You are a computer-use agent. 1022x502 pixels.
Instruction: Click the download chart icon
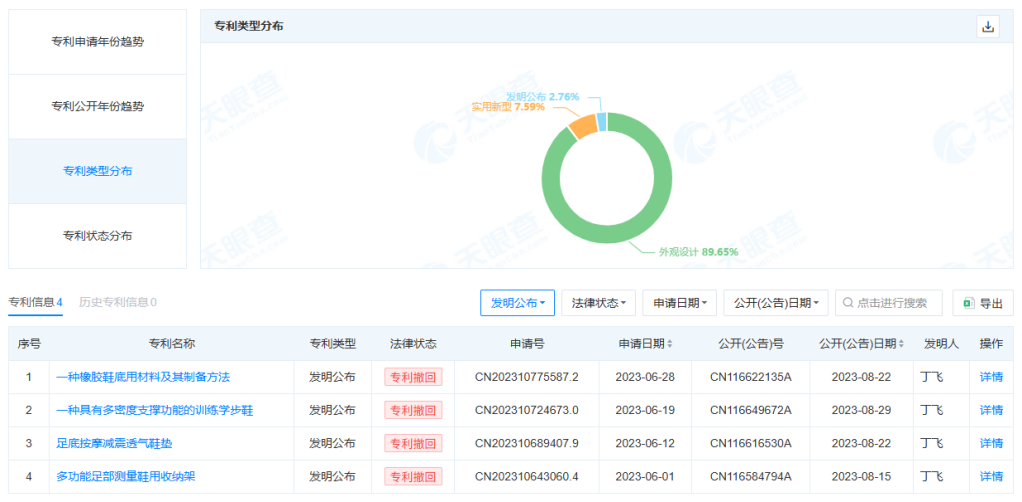tap(988, 27)
